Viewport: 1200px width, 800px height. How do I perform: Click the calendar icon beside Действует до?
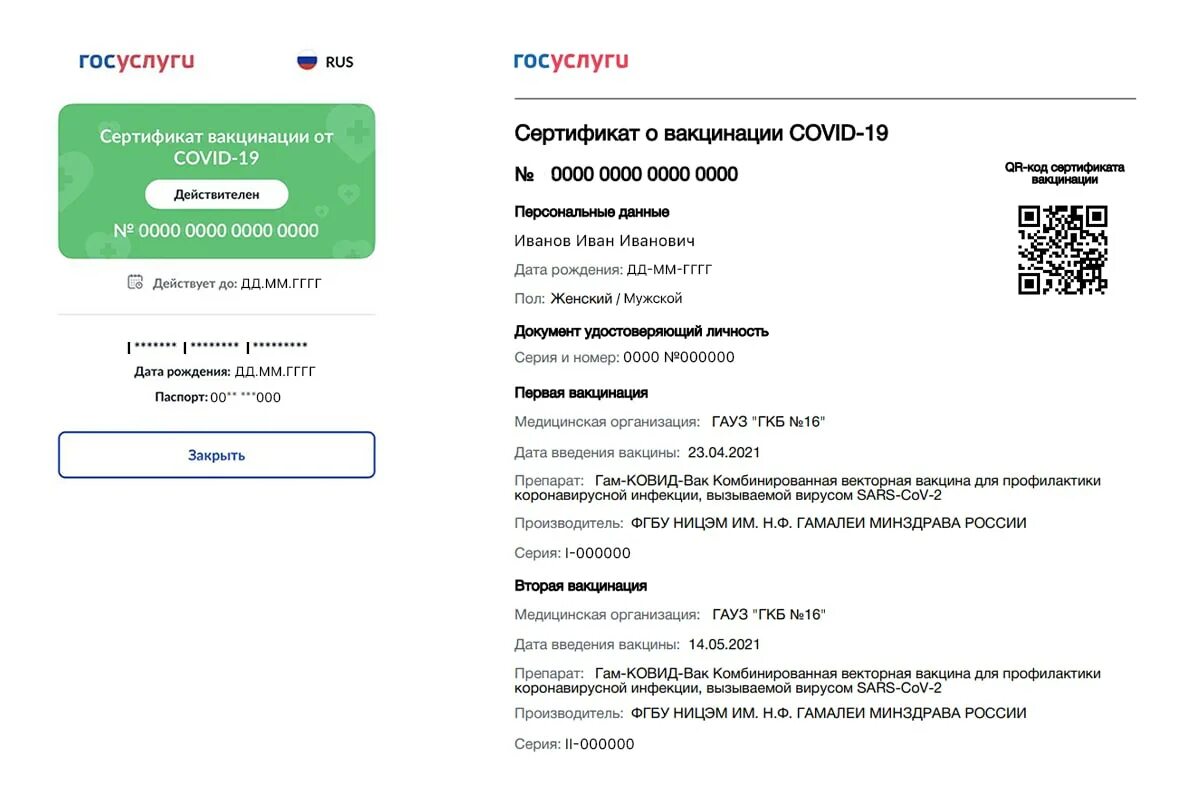[135, 283]
